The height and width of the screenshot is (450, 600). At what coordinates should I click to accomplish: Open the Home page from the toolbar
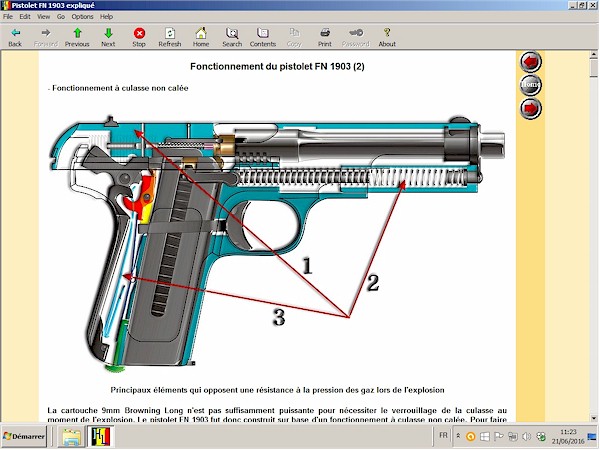coord(201,37)
